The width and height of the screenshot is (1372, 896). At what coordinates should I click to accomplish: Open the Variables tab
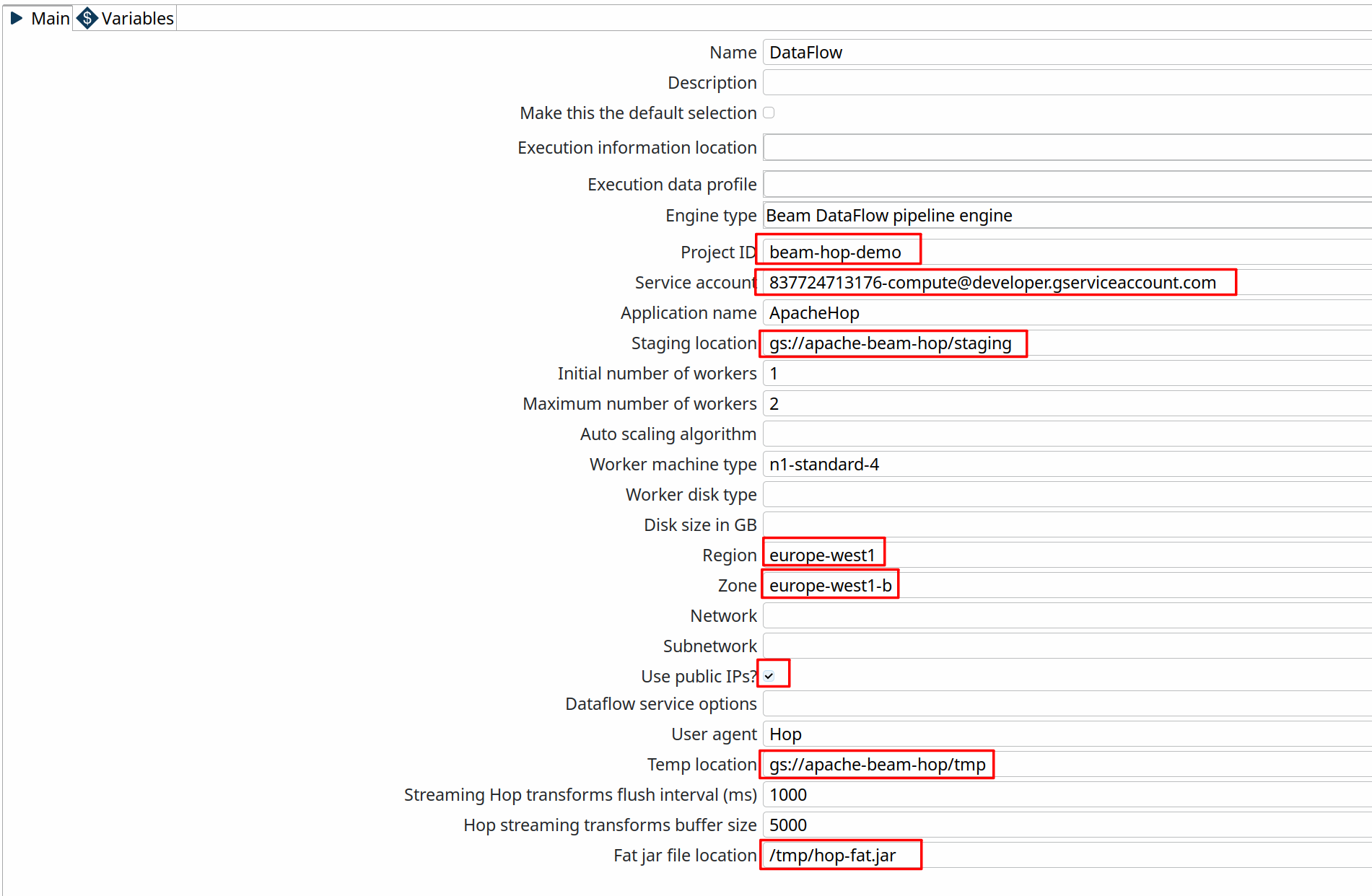point(136,18)
